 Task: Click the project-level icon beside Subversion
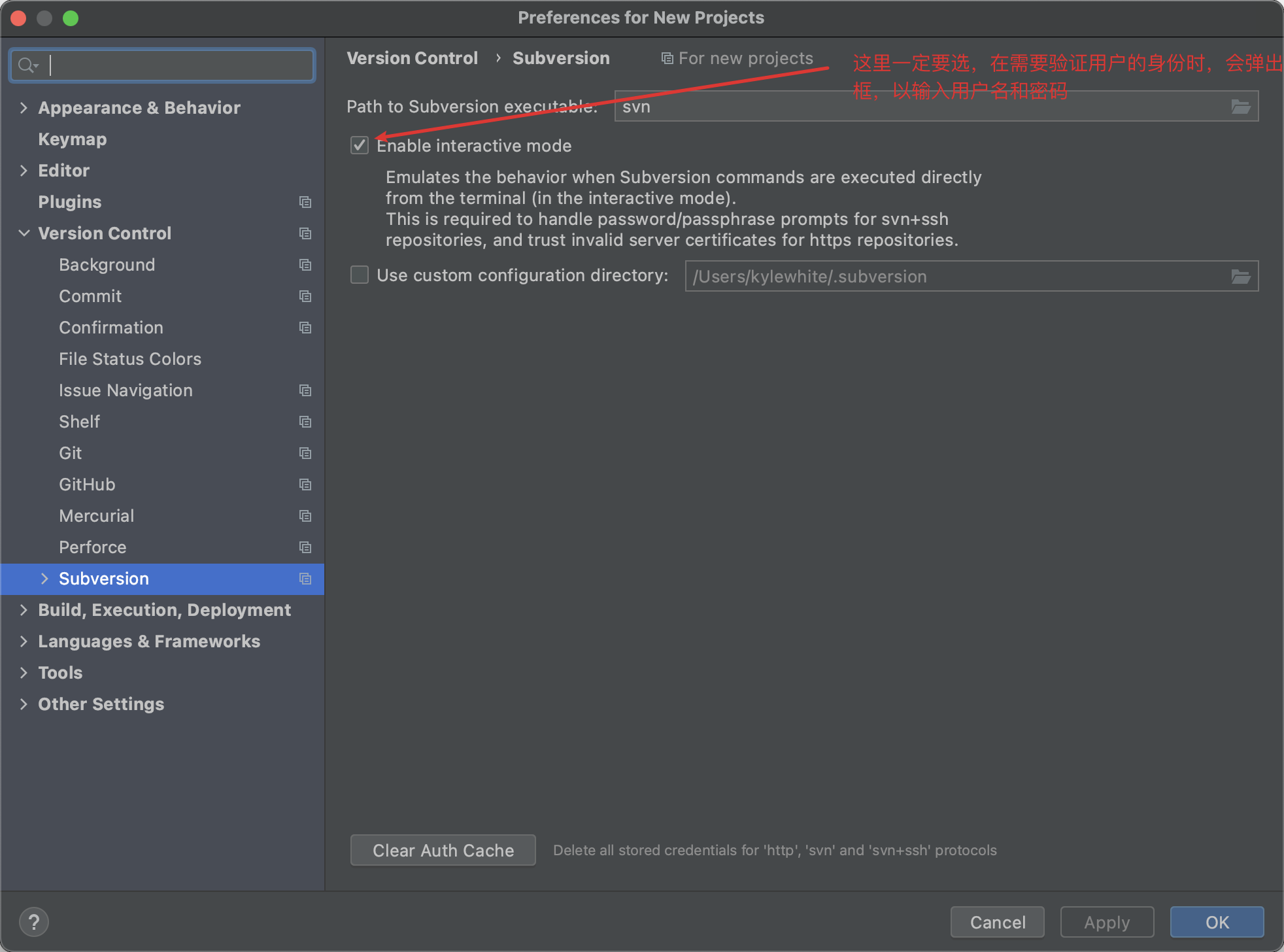(305, 579)
